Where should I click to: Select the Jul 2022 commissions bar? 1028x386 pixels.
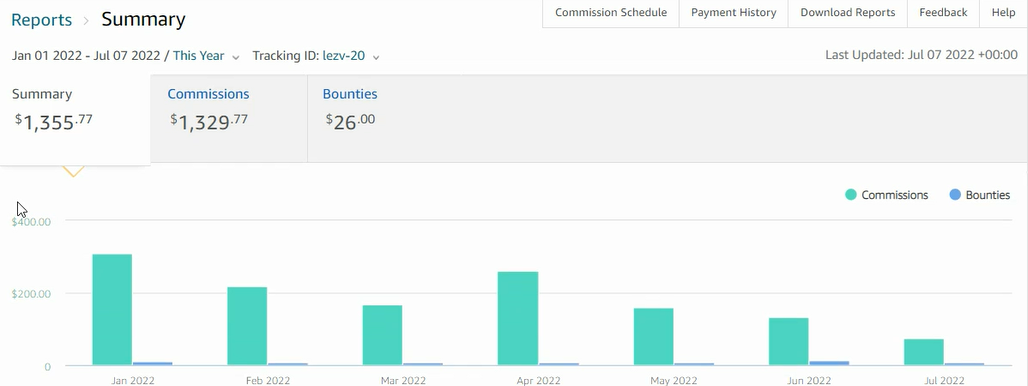(924, 352)
